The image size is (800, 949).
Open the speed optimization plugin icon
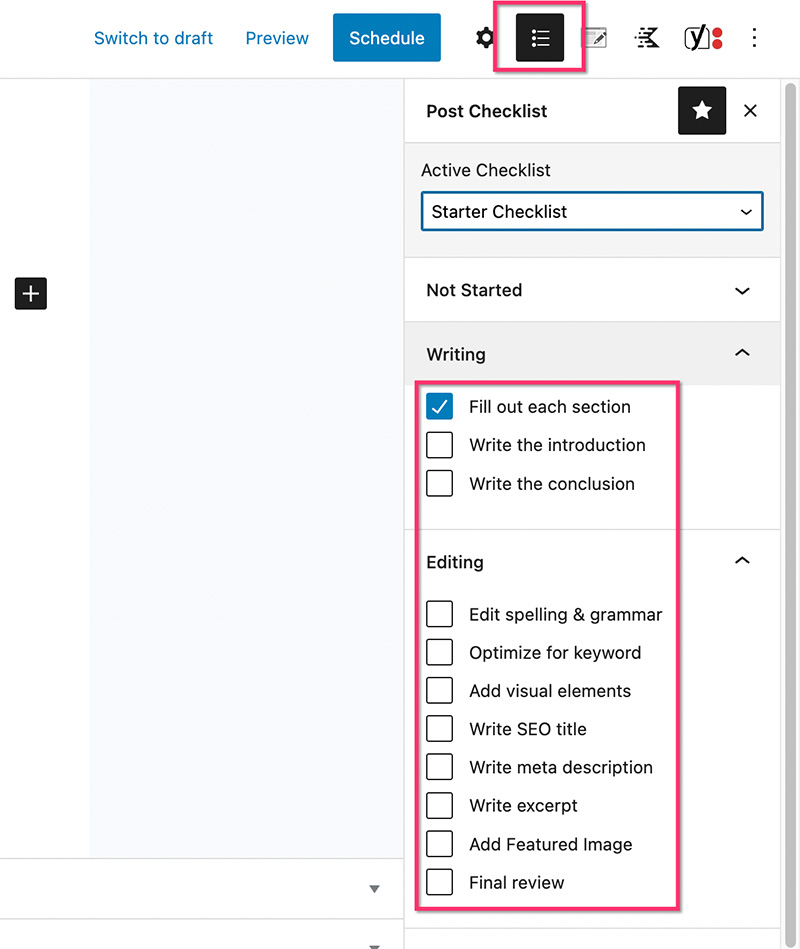[x=646, y=38]
